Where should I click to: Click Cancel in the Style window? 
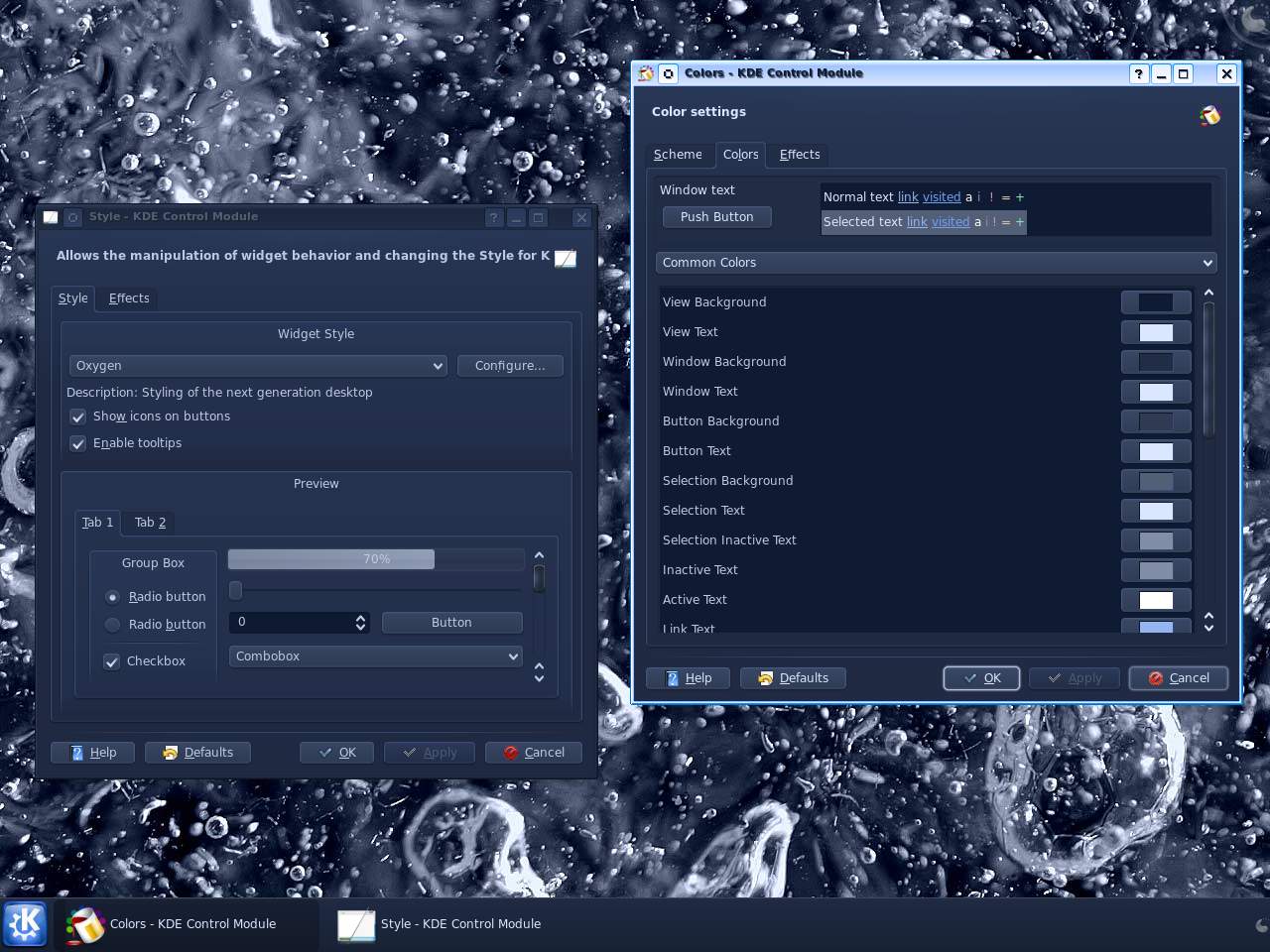(x=534, y=753)
